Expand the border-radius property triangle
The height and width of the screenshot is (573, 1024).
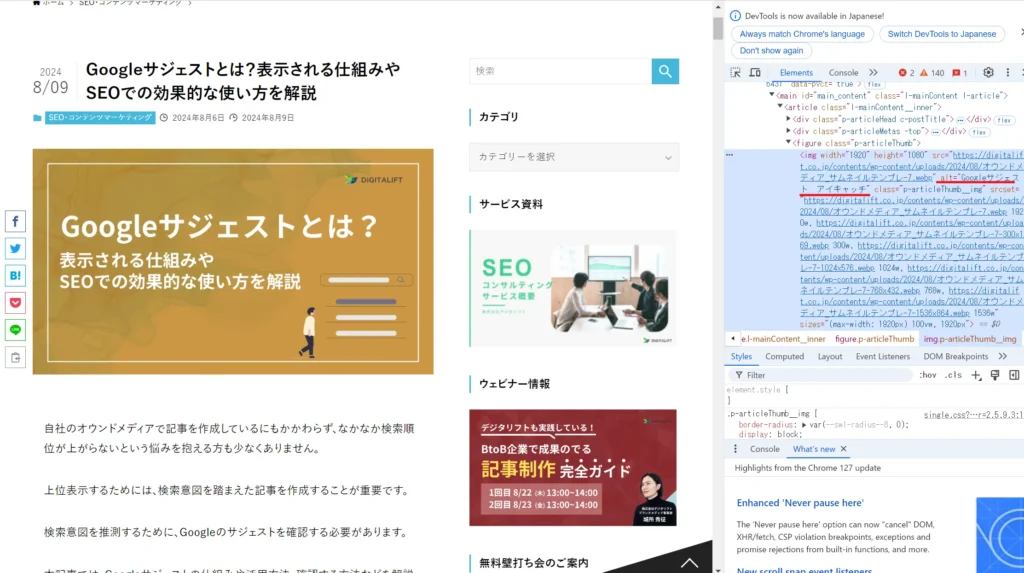804,425
